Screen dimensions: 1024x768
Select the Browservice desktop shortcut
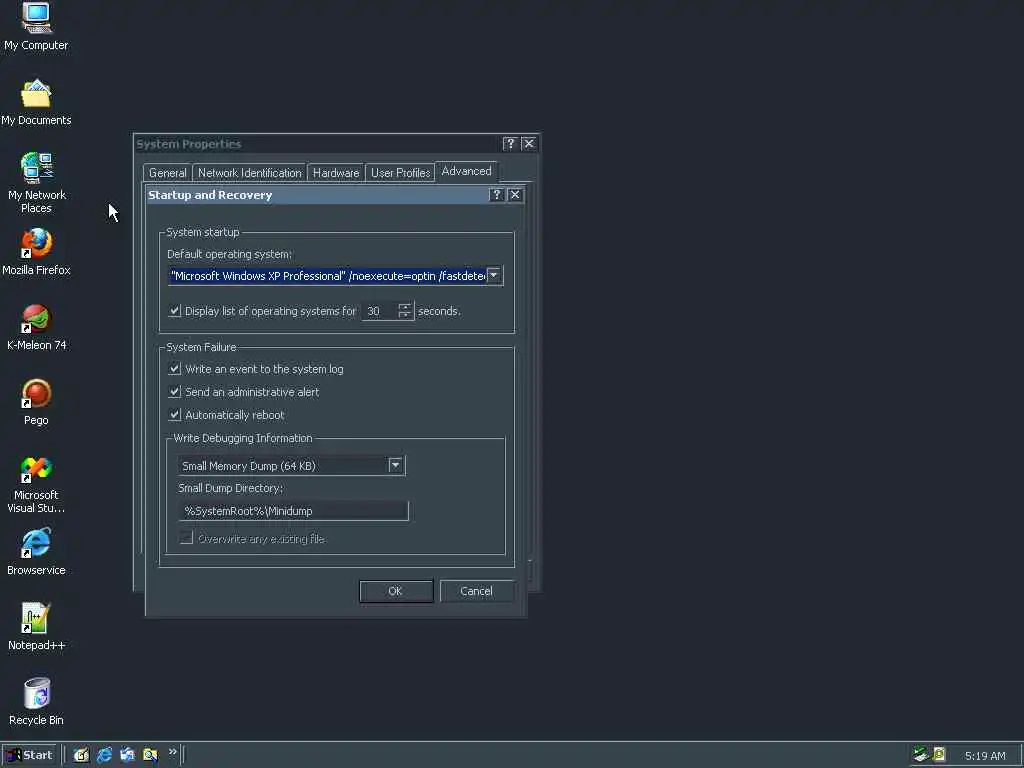[36, 552]
